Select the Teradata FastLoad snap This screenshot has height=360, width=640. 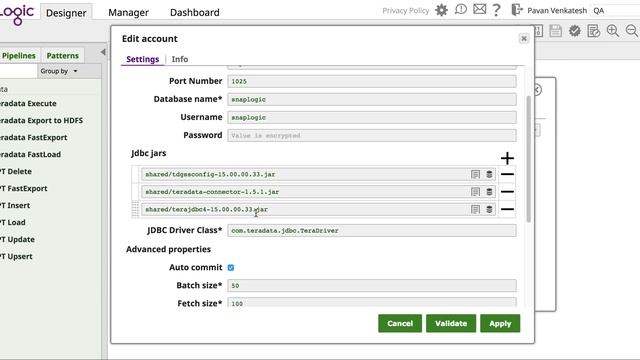click(x=30, y=155)
